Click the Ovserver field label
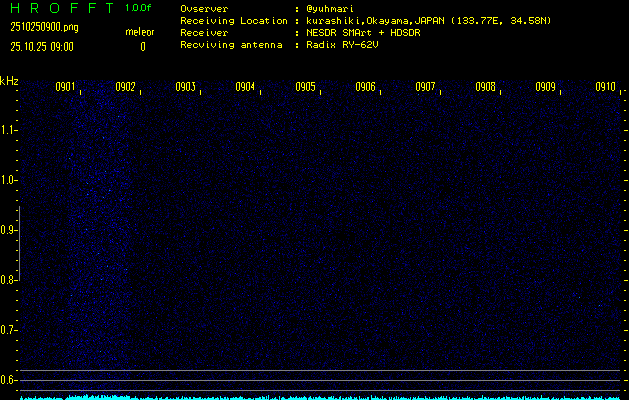 point(204,8)
